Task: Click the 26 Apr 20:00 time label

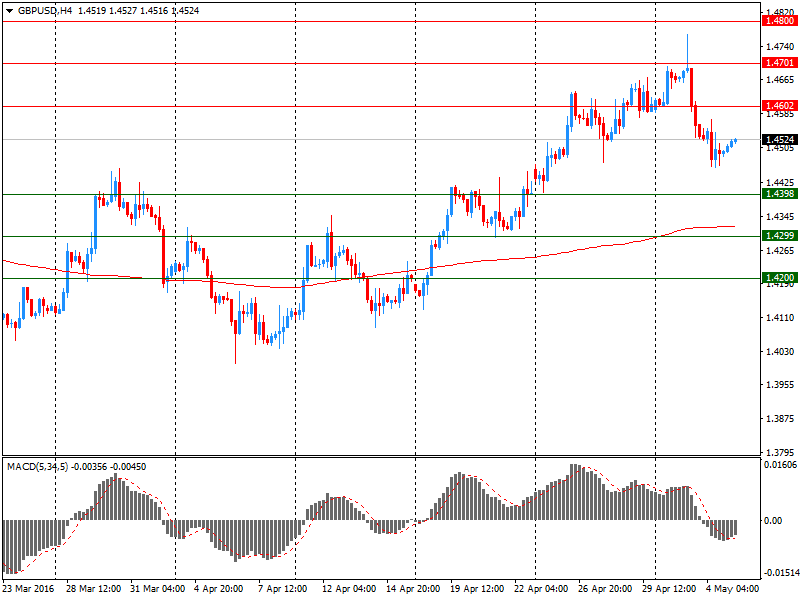Action: pos(605,589)
